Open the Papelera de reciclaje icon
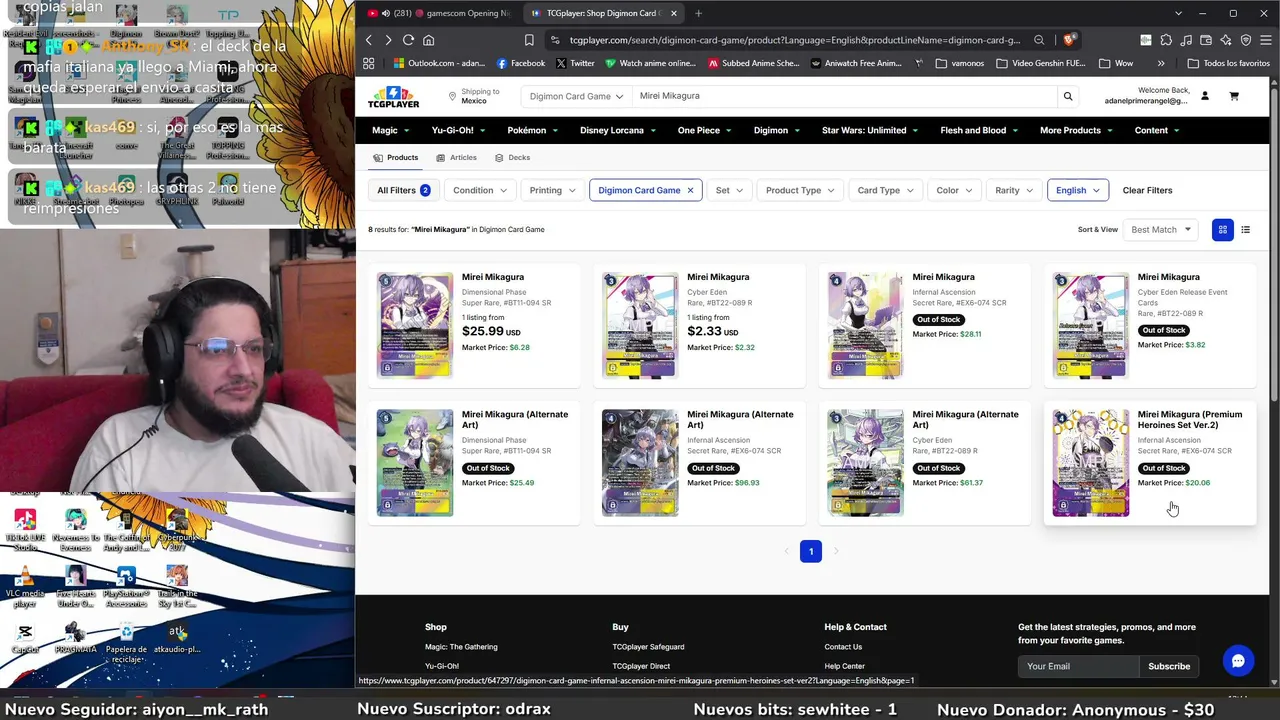Screen dimensions: 1280x720 click(126, 642)
